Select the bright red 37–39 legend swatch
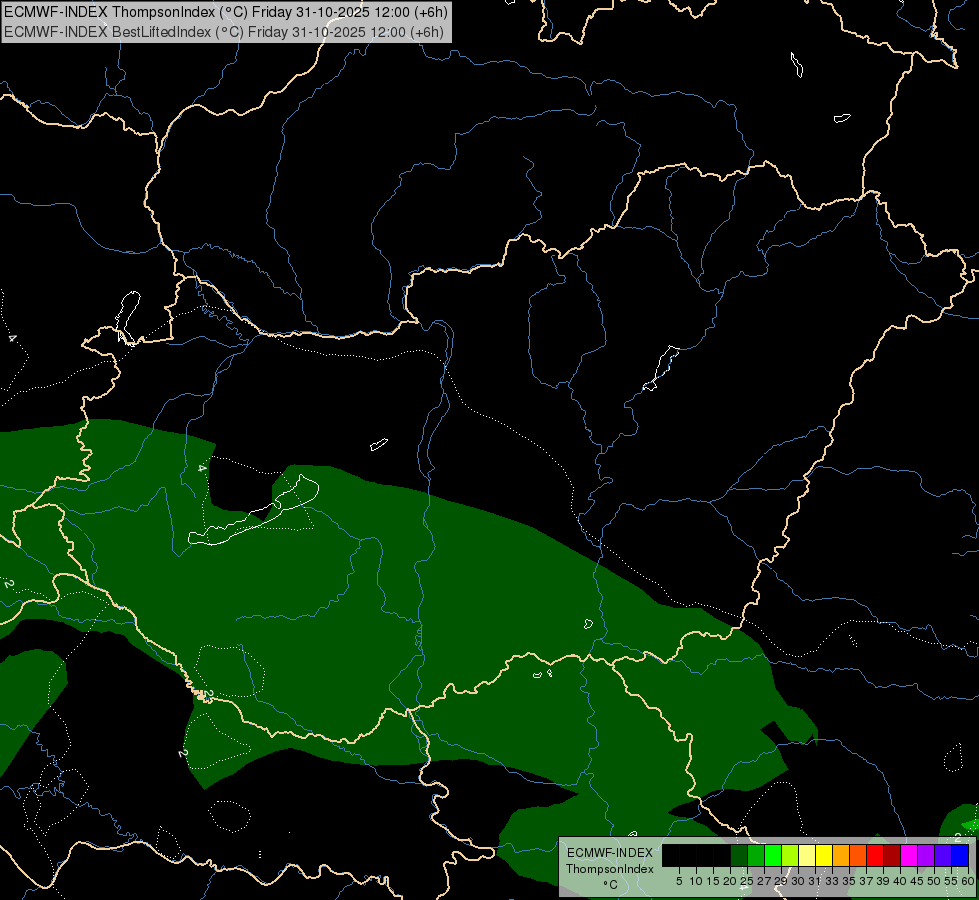Viewport: 979px width, 900px height. [875, 855]
